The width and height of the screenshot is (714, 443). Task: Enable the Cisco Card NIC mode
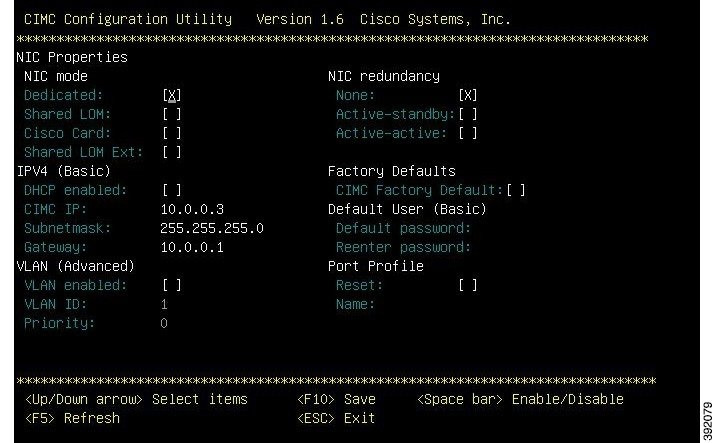(172, 133)
